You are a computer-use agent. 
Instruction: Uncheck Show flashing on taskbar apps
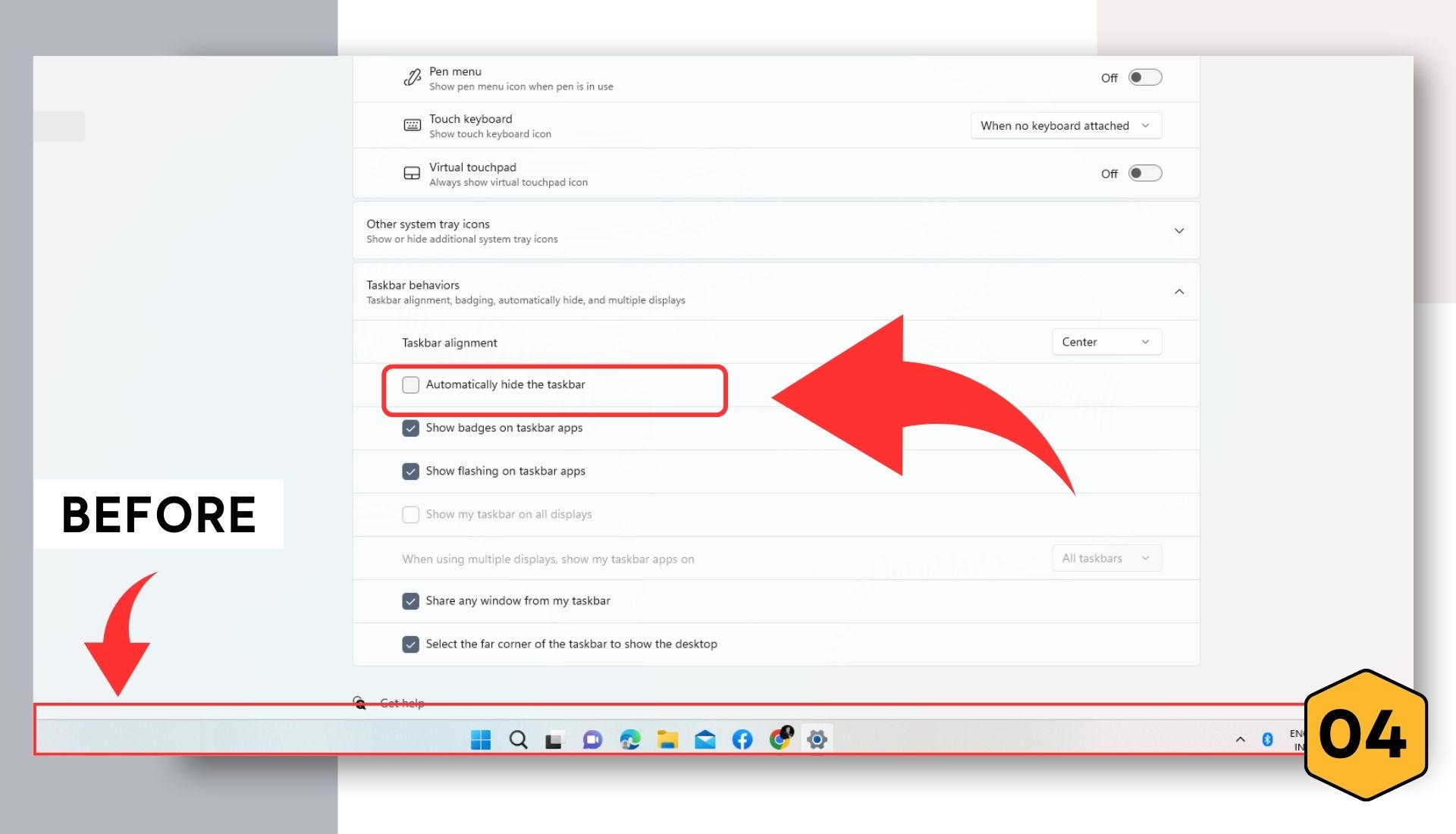[411, 472]
